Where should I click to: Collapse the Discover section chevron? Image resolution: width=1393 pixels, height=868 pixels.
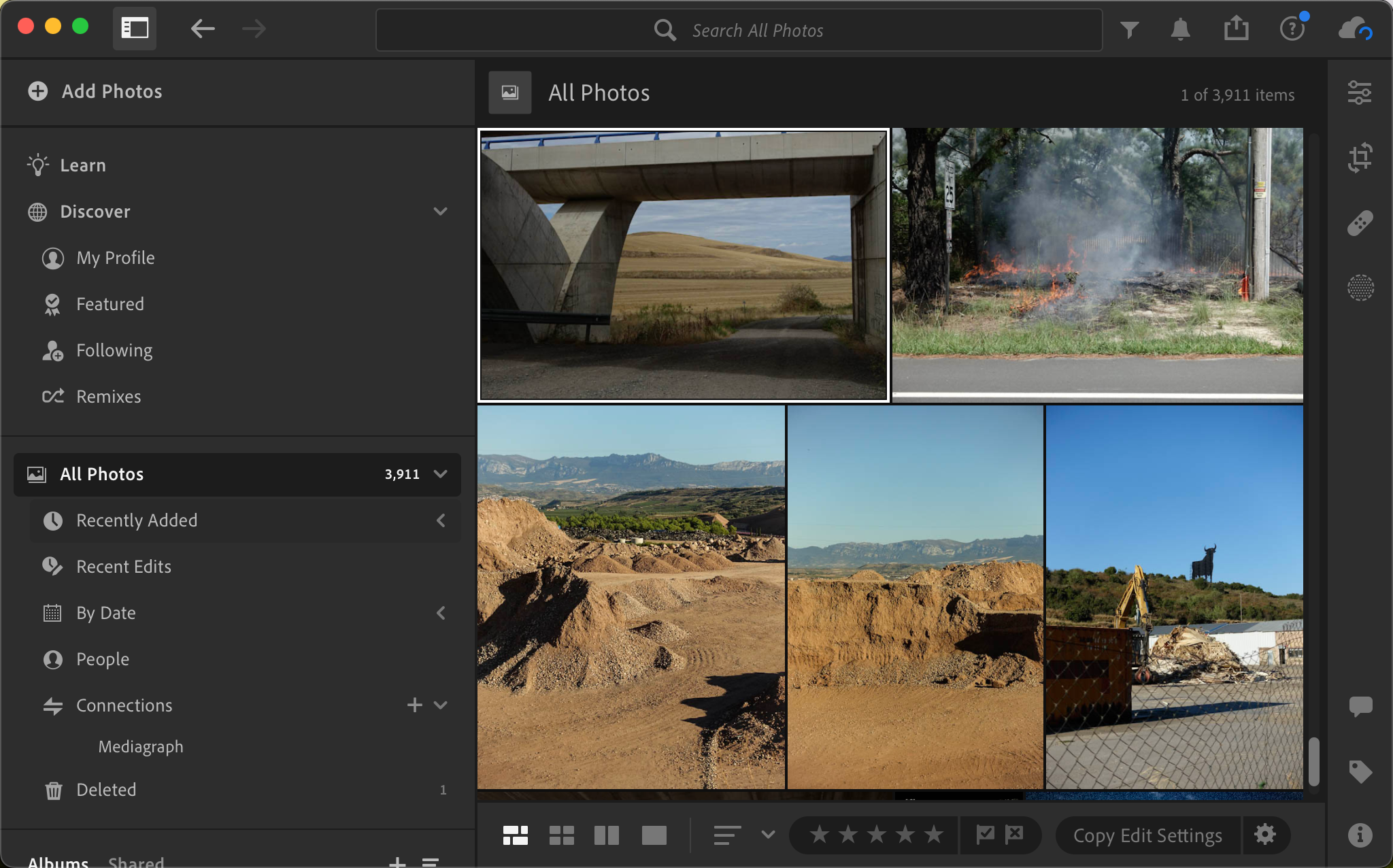[x=440, y=212]
